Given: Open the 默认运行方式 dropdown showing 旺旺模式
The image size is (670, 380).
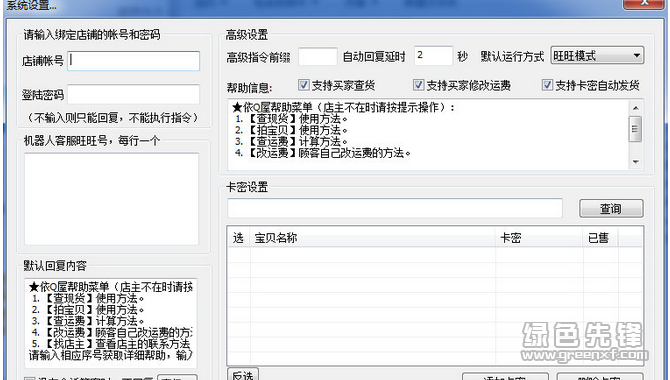Looking at the screenshot, I should tap(597, 56).
